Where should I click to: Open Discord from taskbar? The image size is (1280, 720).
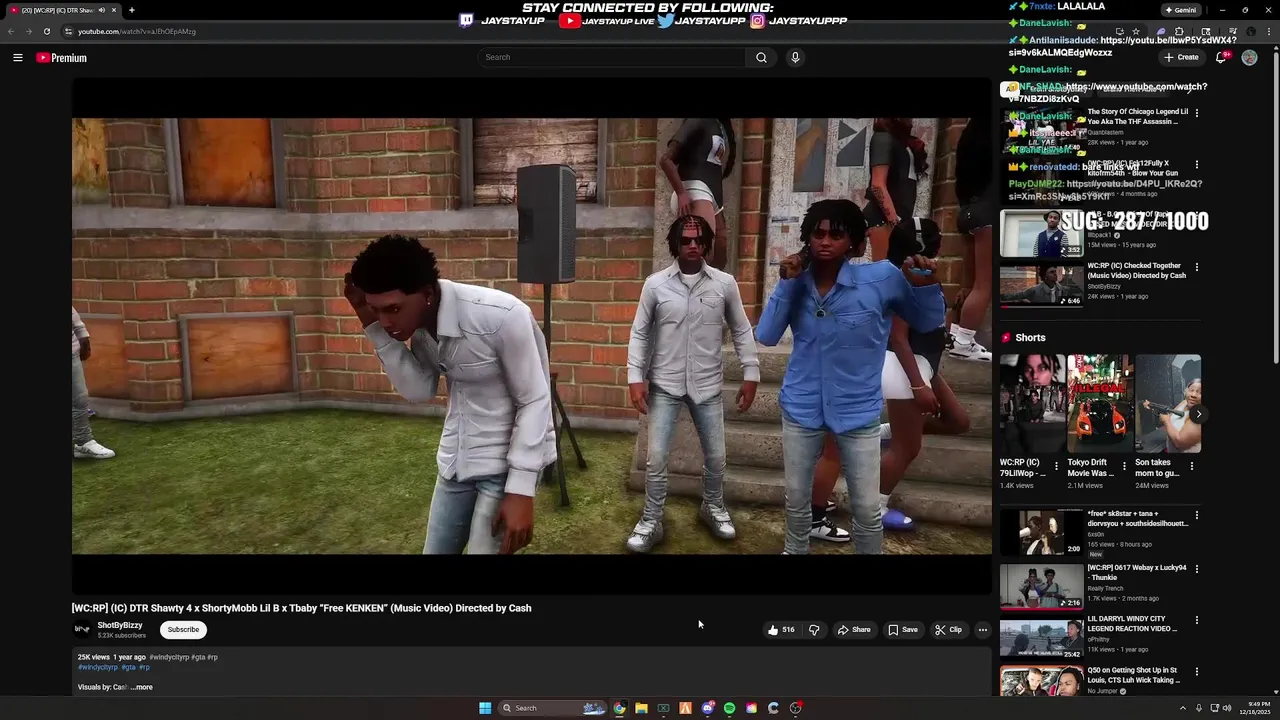click(707, 708)
